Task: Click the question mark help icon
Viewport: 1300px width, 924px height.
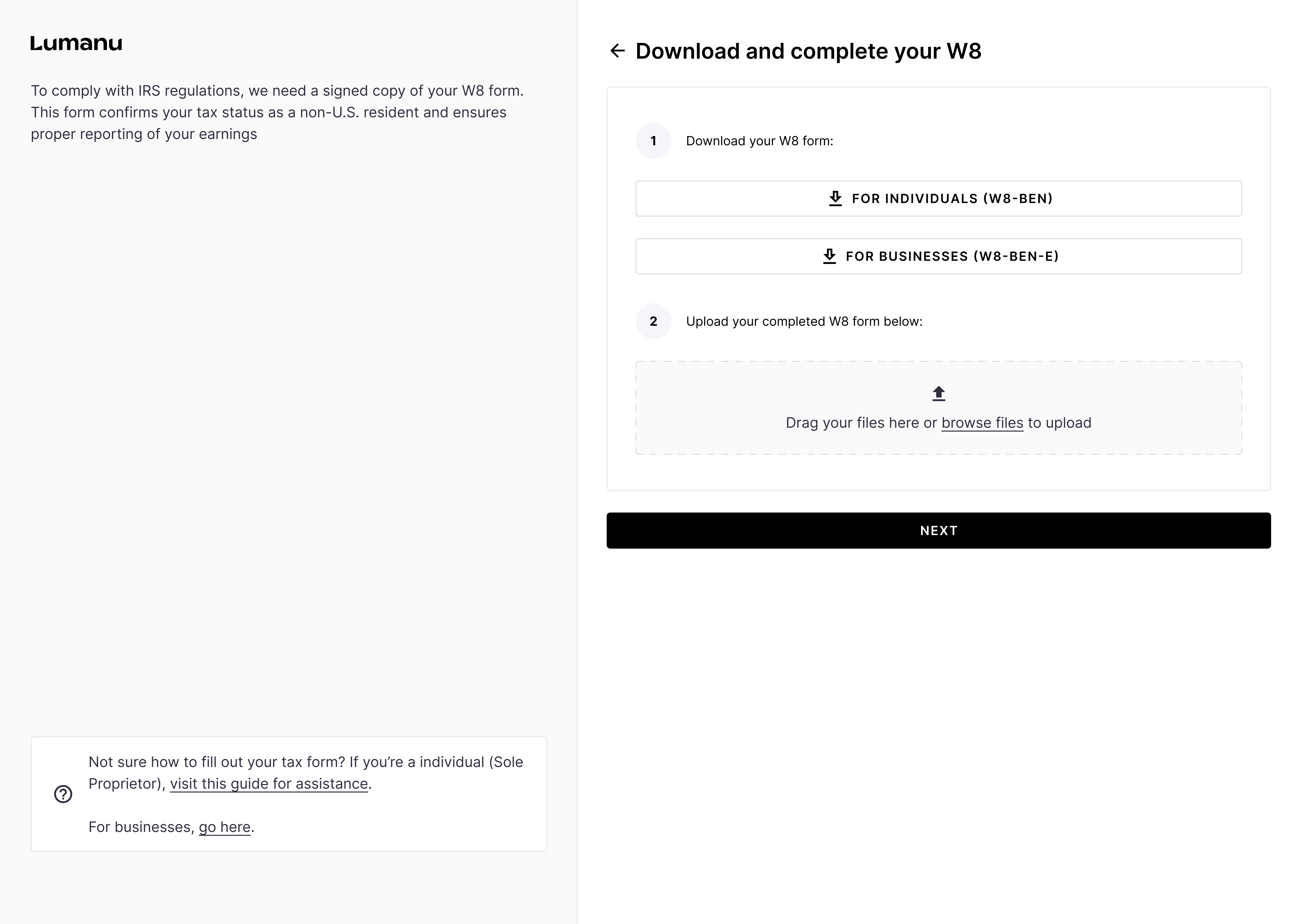Action: coord(63,794)
